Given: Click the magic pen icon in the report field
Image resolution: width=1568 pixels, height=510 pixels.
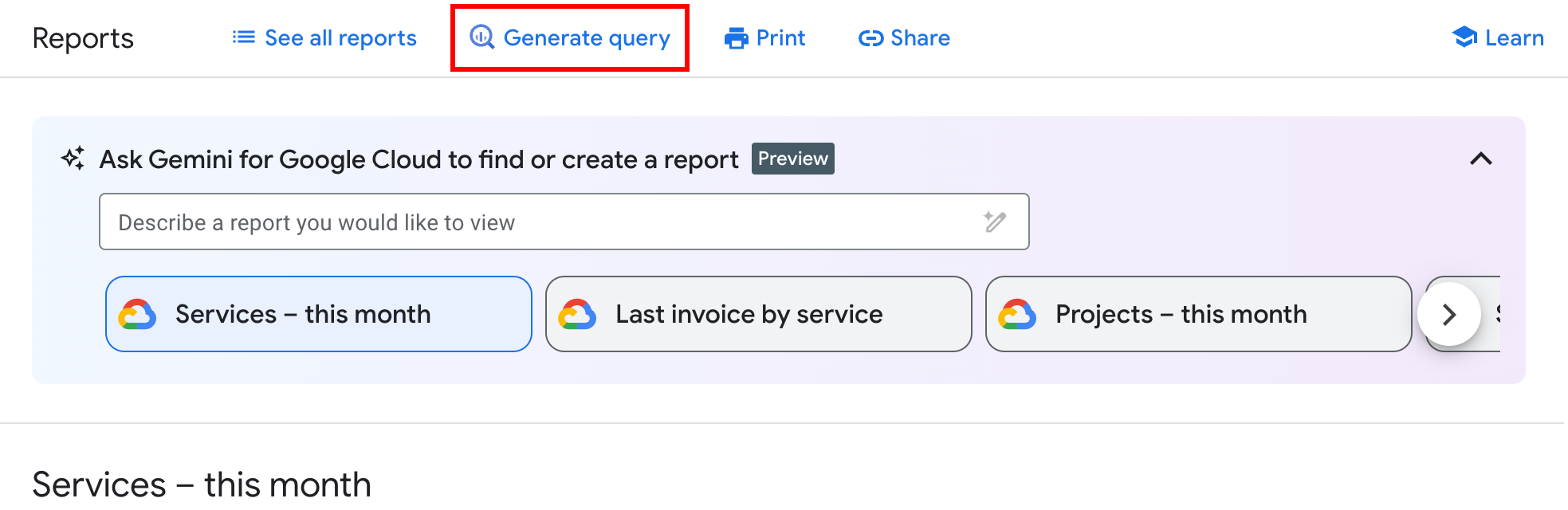Looking at the screenshot, I should tap(995, 222).
